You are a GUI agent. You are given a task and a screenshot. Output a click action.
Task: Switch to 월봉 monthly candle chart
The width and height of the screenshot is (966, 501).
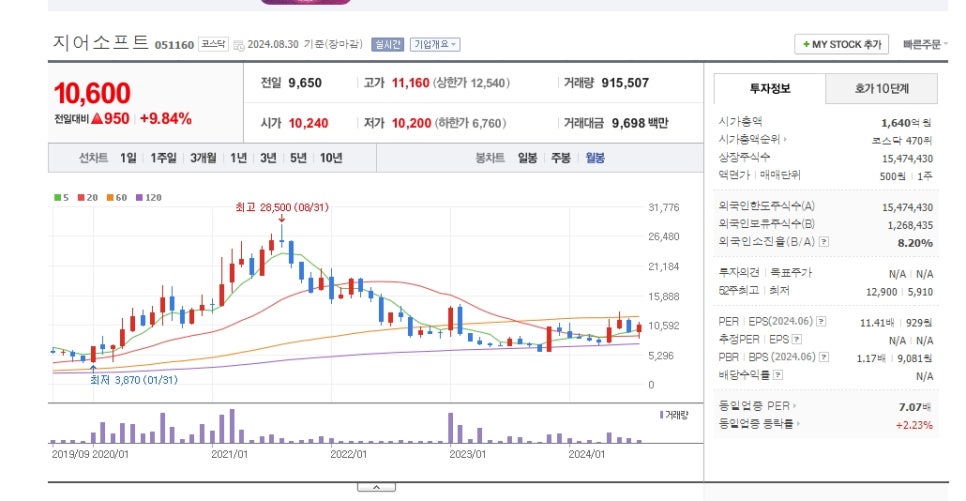(x=595, y=158)
